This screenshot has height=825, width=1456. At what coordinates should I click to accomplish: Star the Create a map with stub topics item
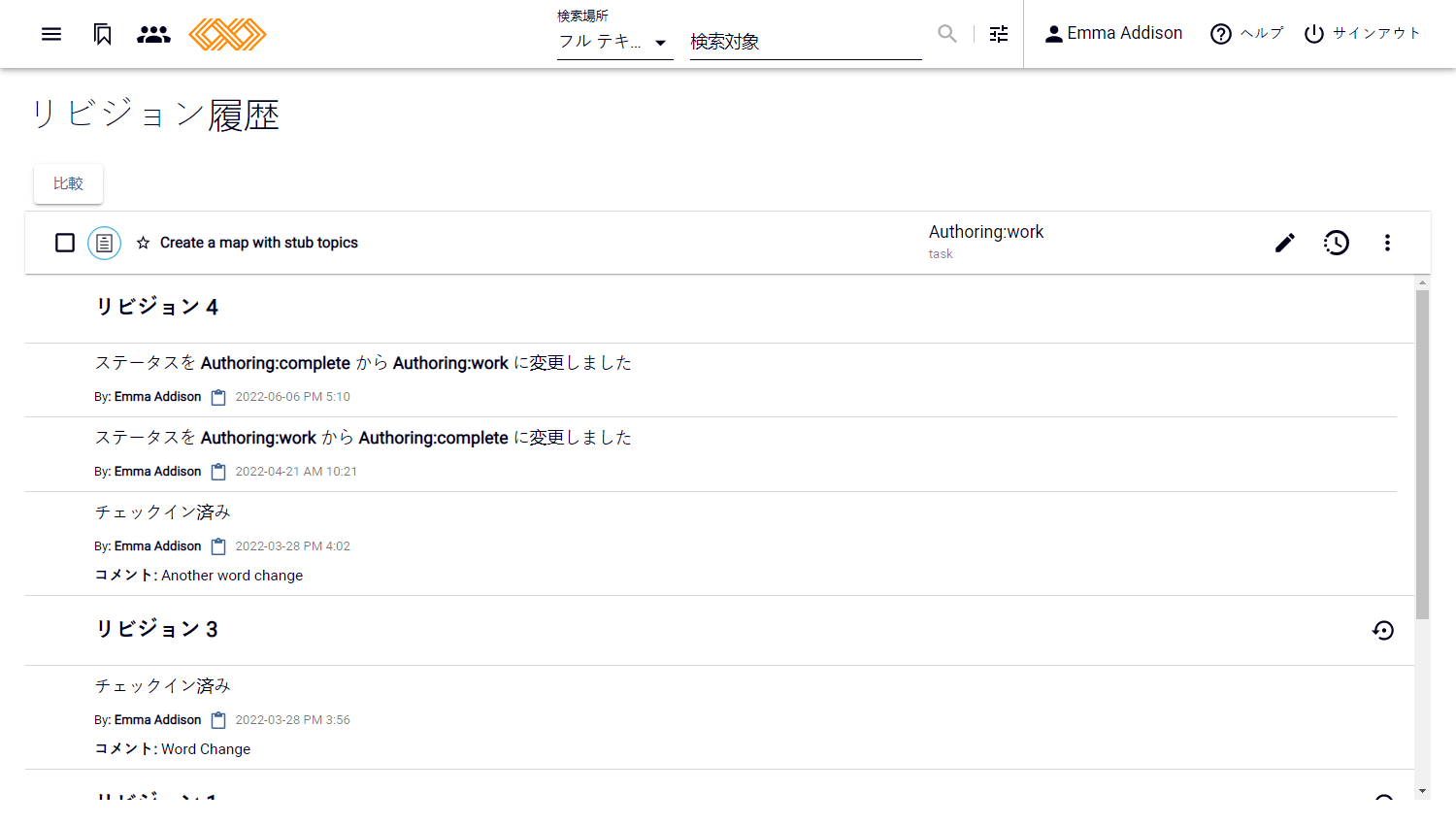coord(143,243)
